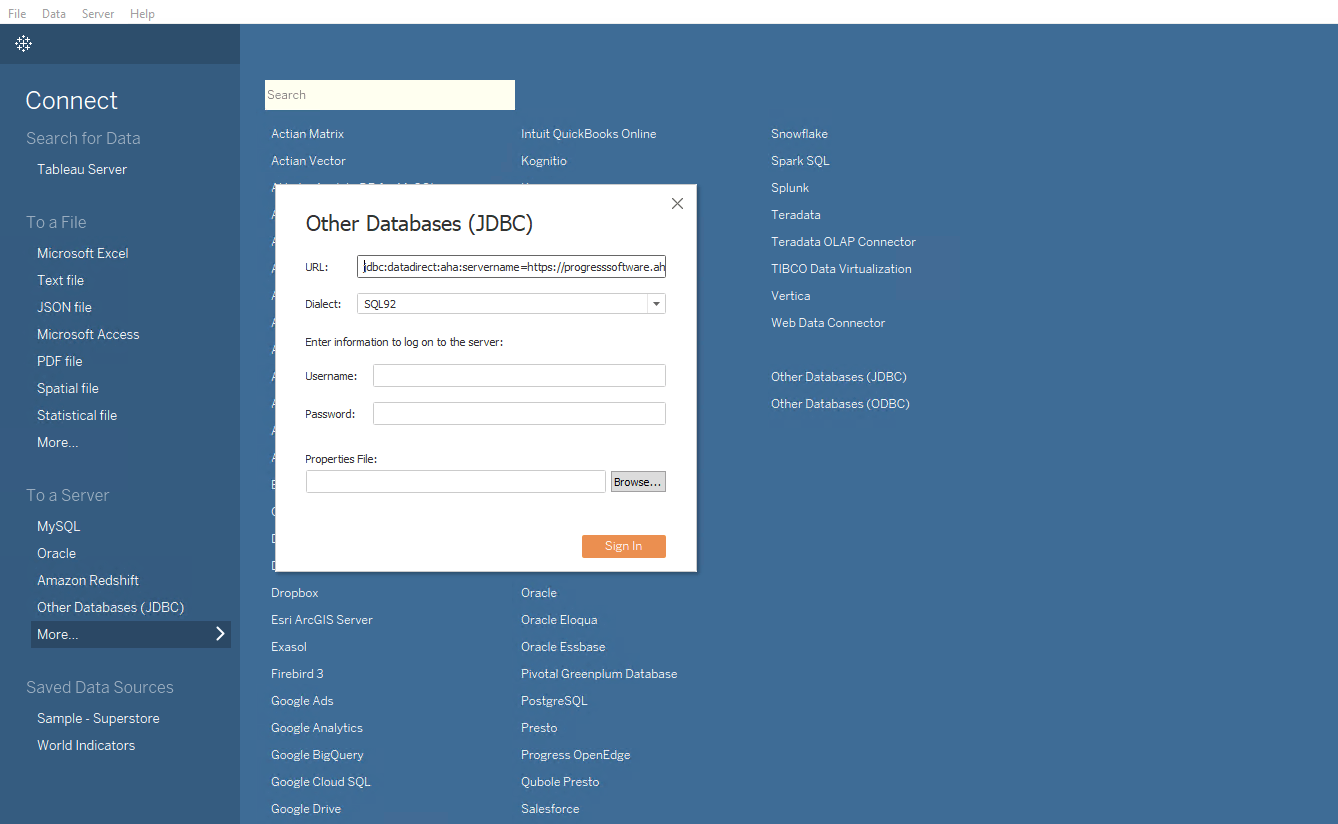Select Google Analytics connector
The image size is (1338, 824).
[317, 728]
